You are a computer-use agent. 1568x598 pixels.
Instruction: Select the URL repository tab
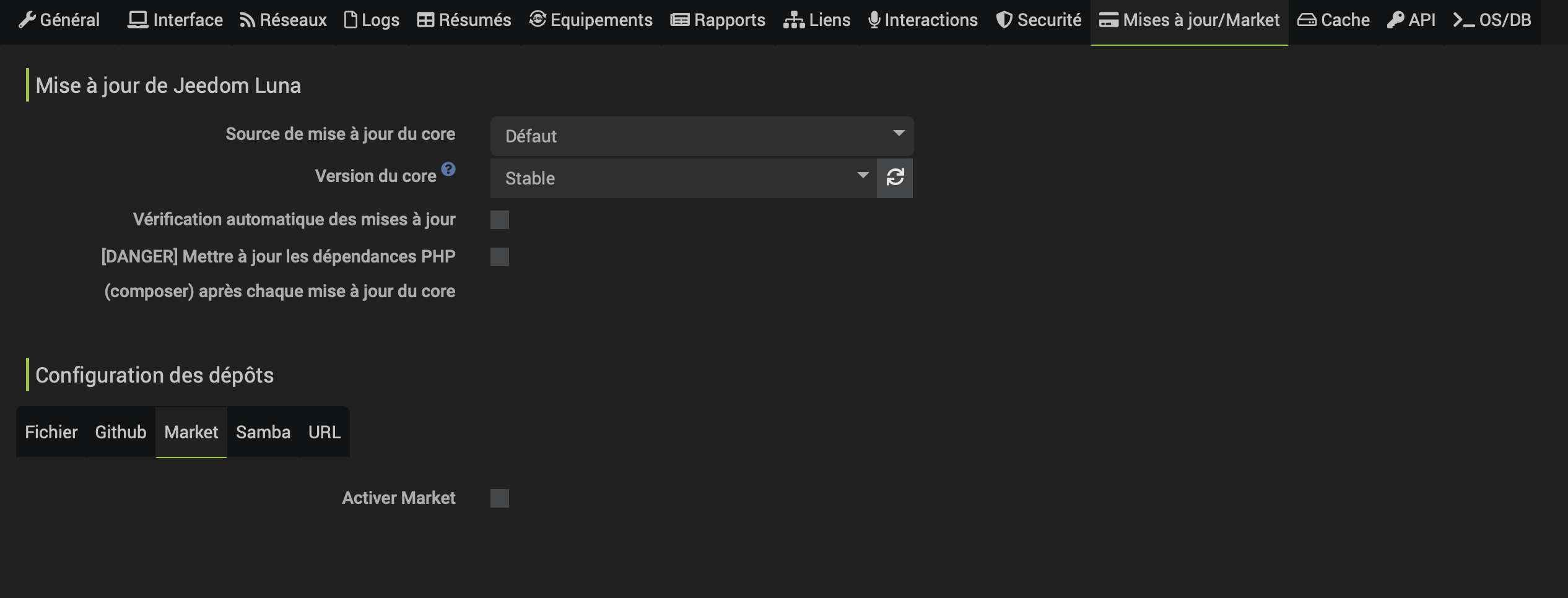(x=324, y=432)
